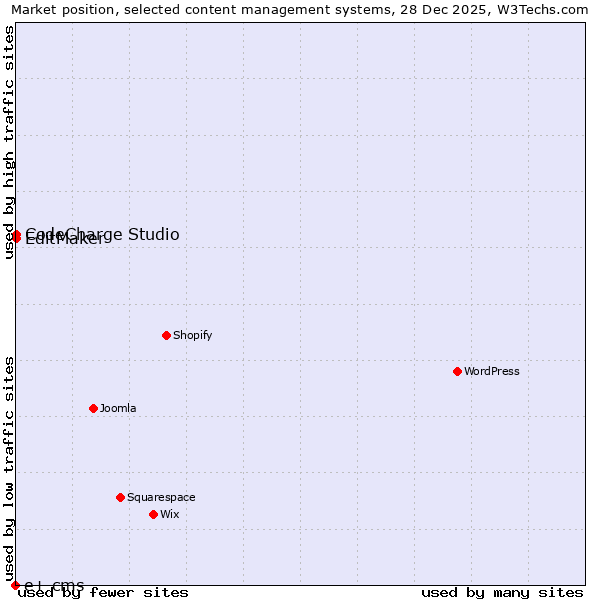The width and height of the screenshot is (600, 600).
Task: Click the Wix data point
Action: pos(153,515)
